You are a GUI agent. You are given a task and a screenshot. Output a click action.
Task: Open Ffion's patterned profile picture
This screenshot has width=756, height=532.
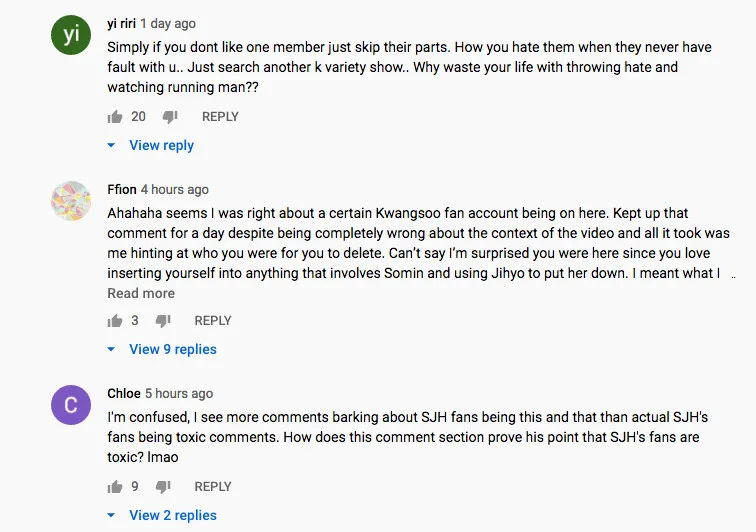(x=71, y=201)
